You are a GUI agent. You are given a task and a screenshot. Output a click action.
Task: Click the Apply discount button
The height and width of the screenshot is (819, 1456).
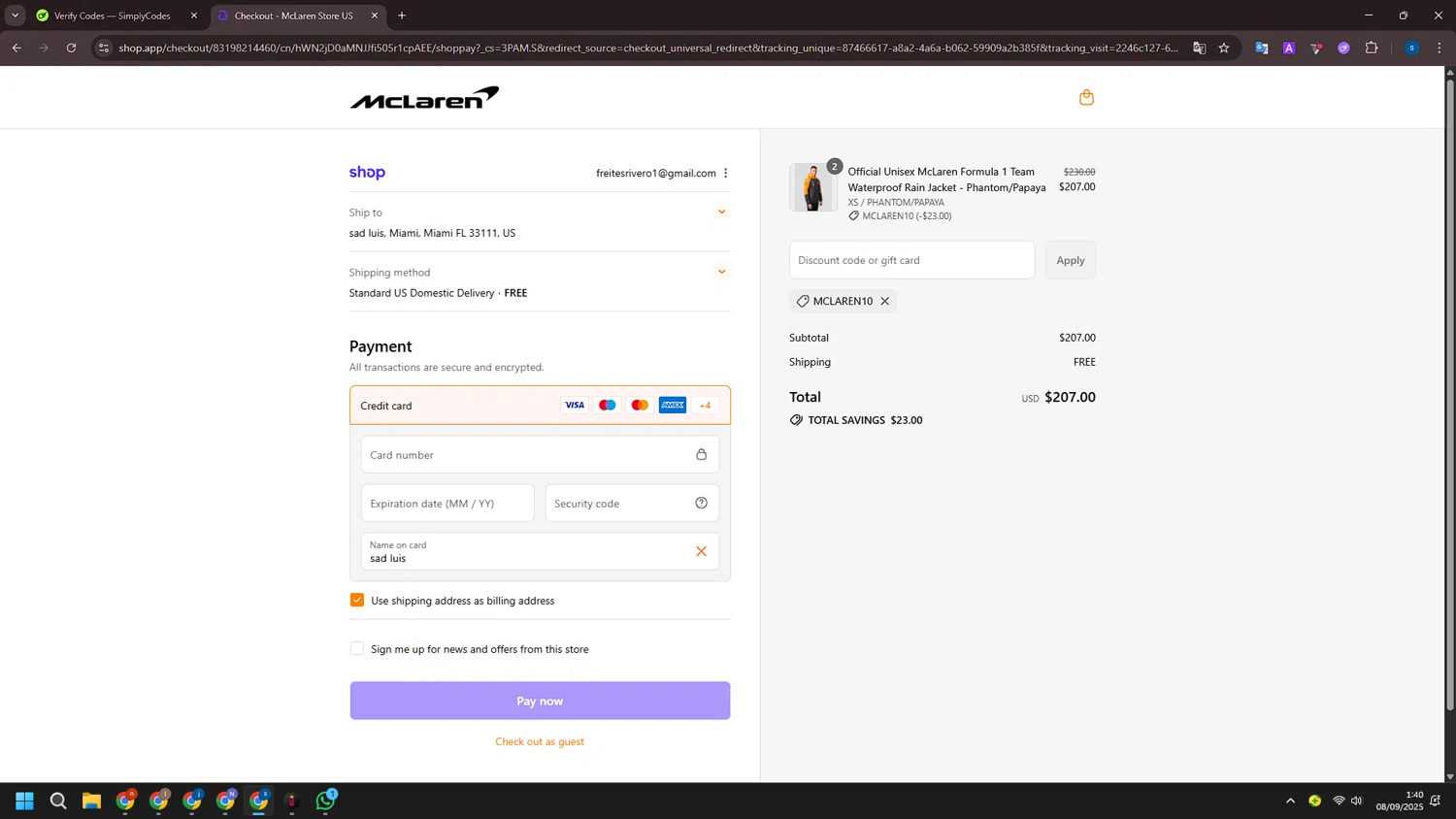pyautogui.click(x=1071, y=260)
